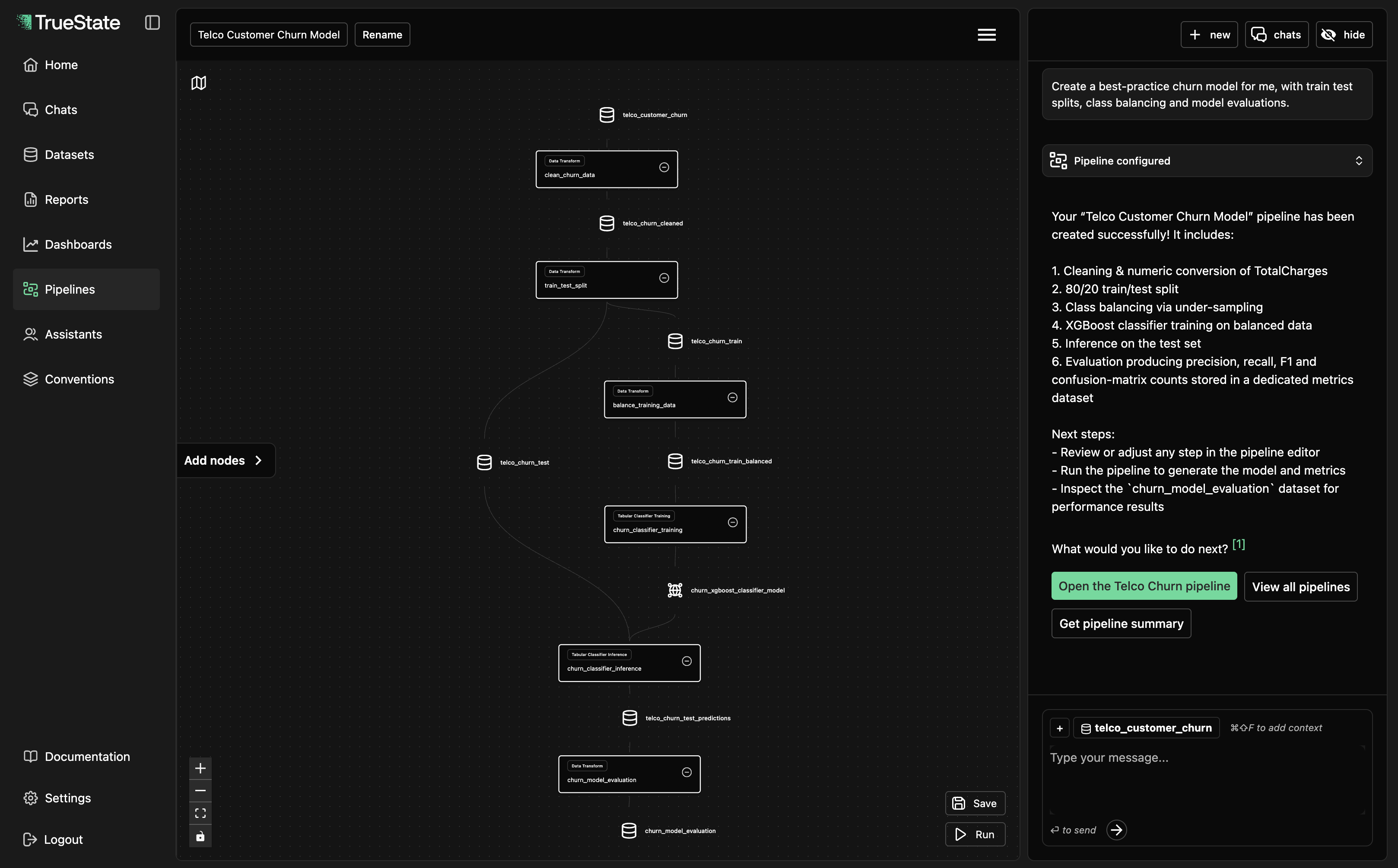Click the telco_customer_churn dataset node icon
Viewport: 1398px width, 868px height.
(606, 115)
